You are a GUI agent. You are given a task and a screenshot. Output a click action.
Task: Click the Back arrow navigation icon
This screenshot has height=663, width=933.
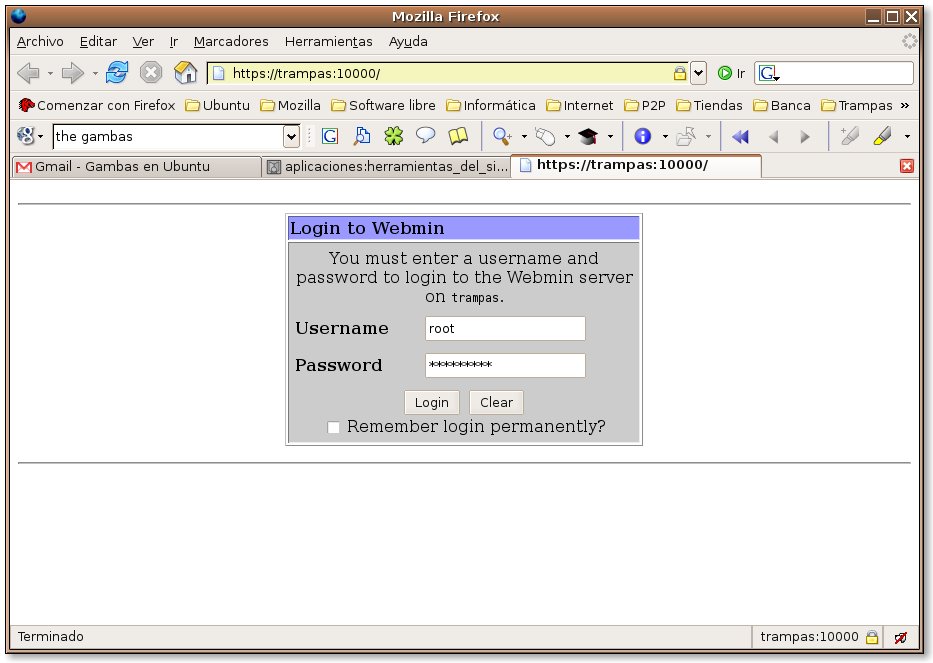click(28, 73)
